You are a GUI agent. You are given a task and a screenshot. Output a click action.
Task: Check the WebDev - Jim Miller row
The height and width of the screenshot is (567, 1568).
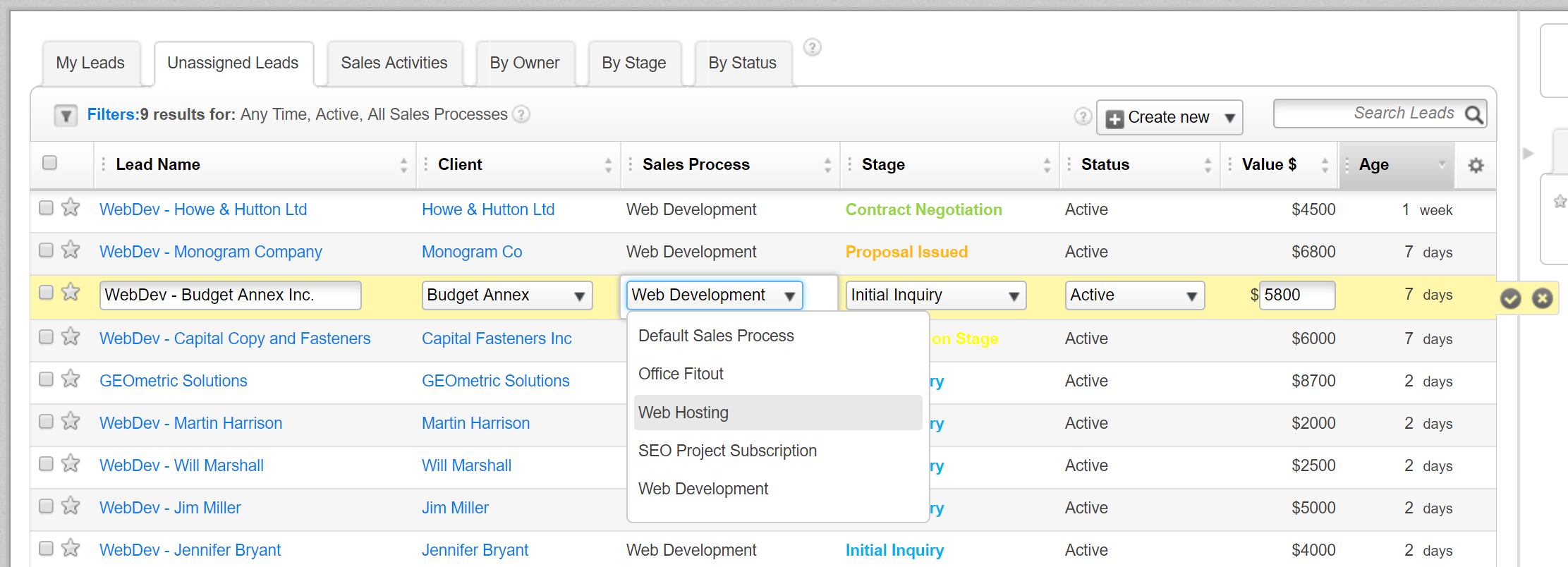(x=47, y=506)
